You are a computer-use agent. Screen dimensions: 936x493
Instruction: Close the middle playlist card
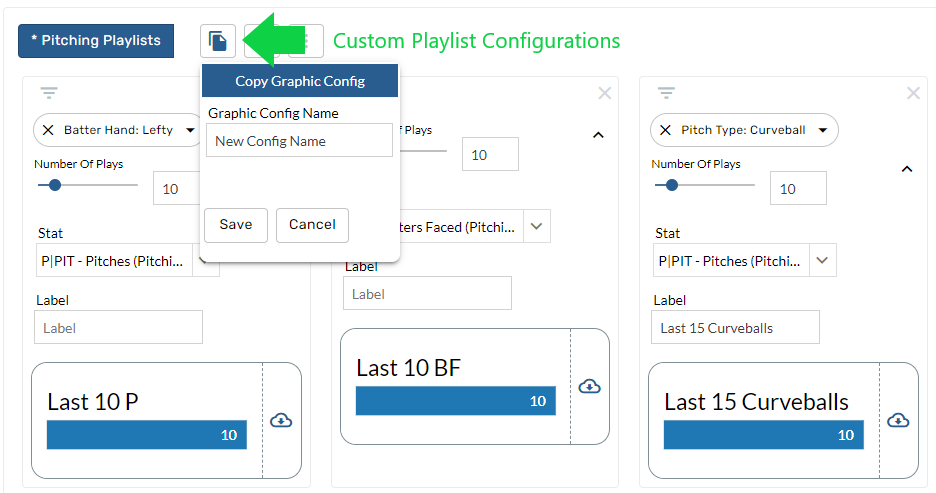coord(604,93)
